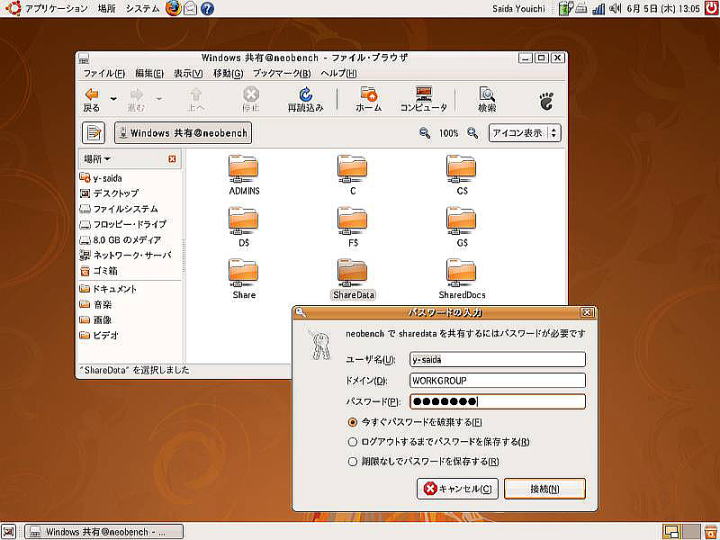The height and width of the screenshot is (540, 720).
Task: Launch Firefox from the top panel
Action: pos(173,8)
